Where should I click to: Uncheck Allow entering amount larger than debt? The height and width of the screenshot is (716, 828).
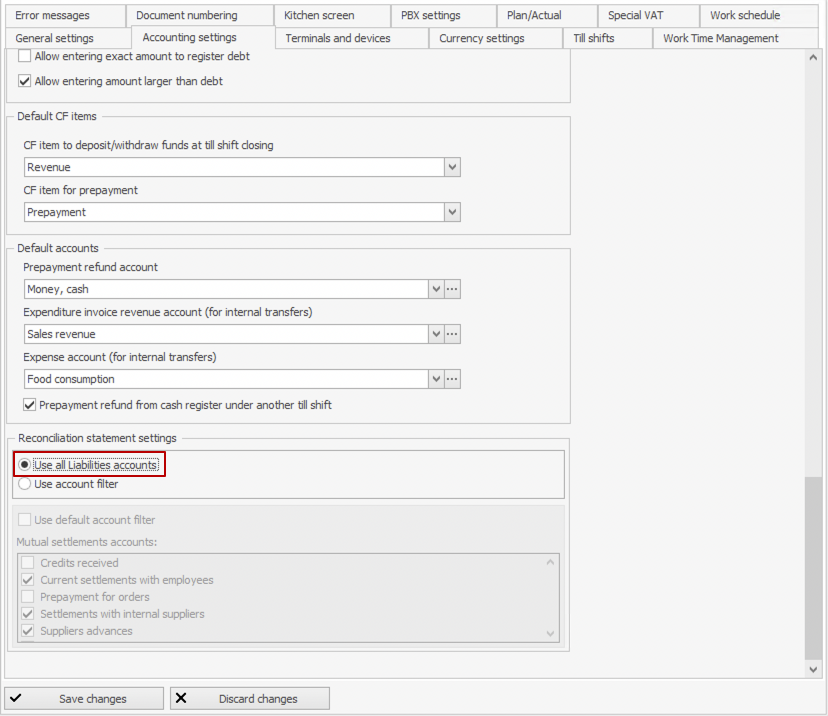tap(25, 81)
